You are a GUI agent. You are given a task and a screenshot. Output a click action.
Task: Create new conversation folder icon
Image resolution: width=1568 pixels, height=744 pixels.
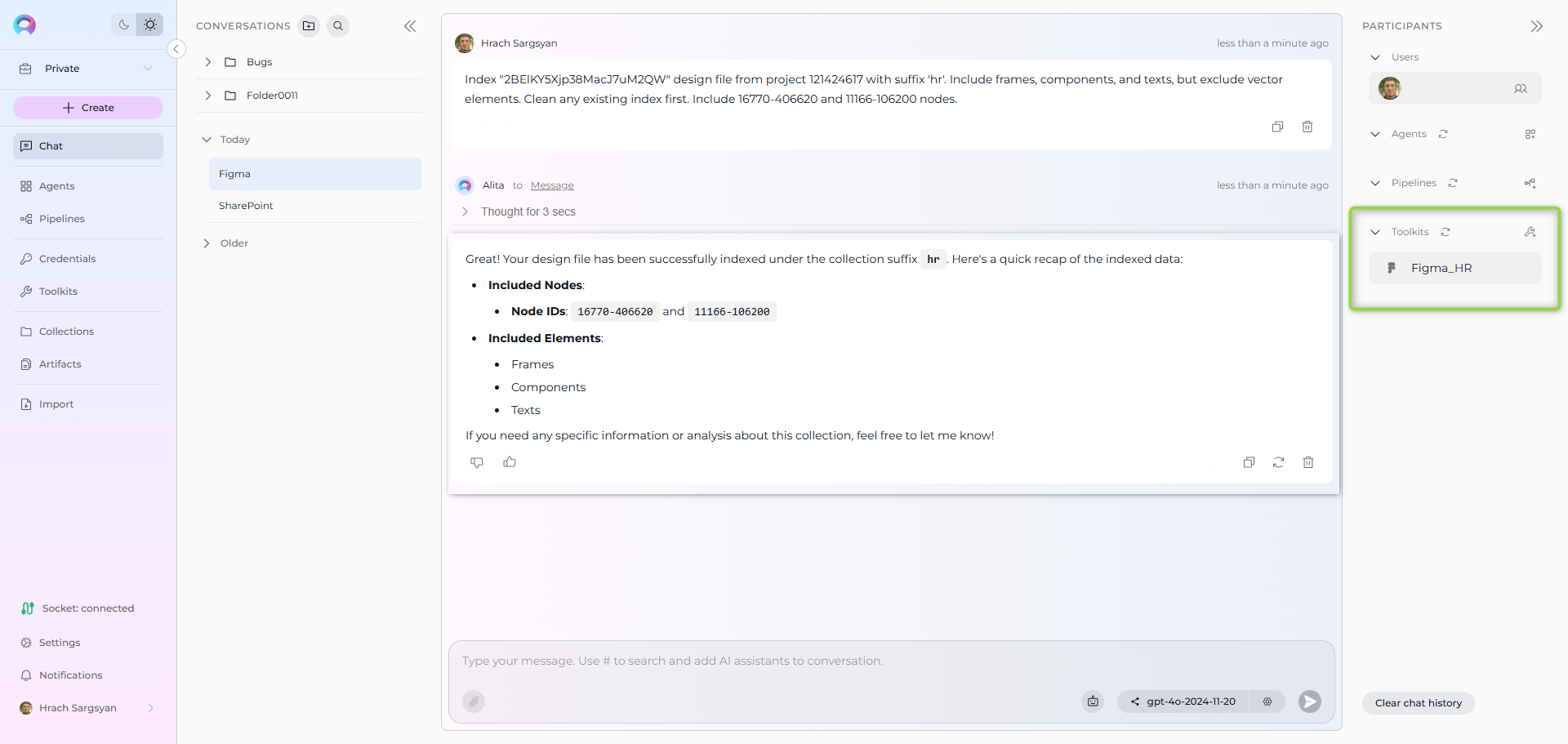309,26
